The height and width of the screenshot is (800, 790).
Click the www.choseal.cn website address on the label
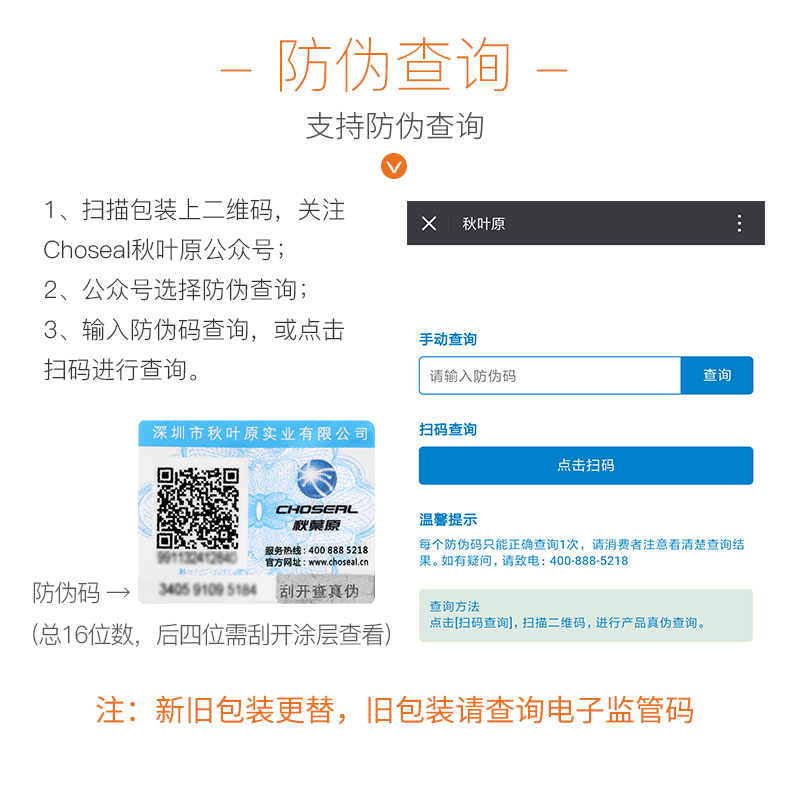[x=338, y=562]
